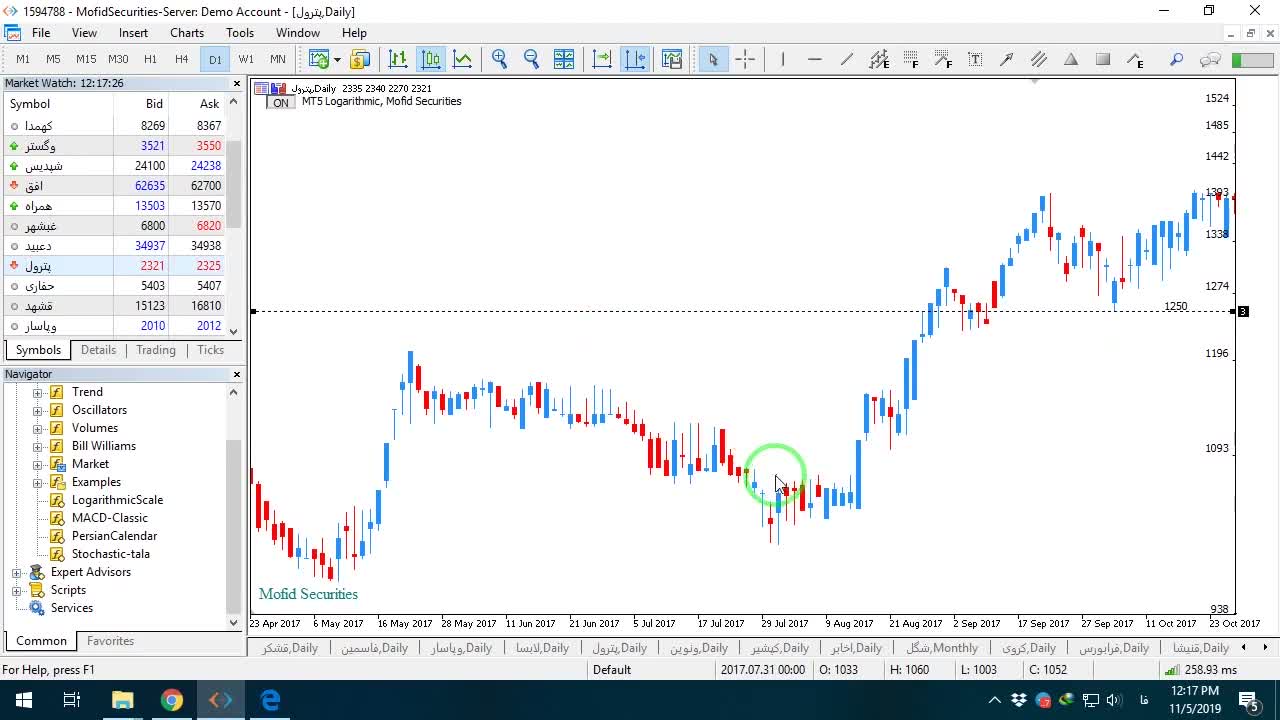Toggle chart shift from right border

tap(635, 59)
